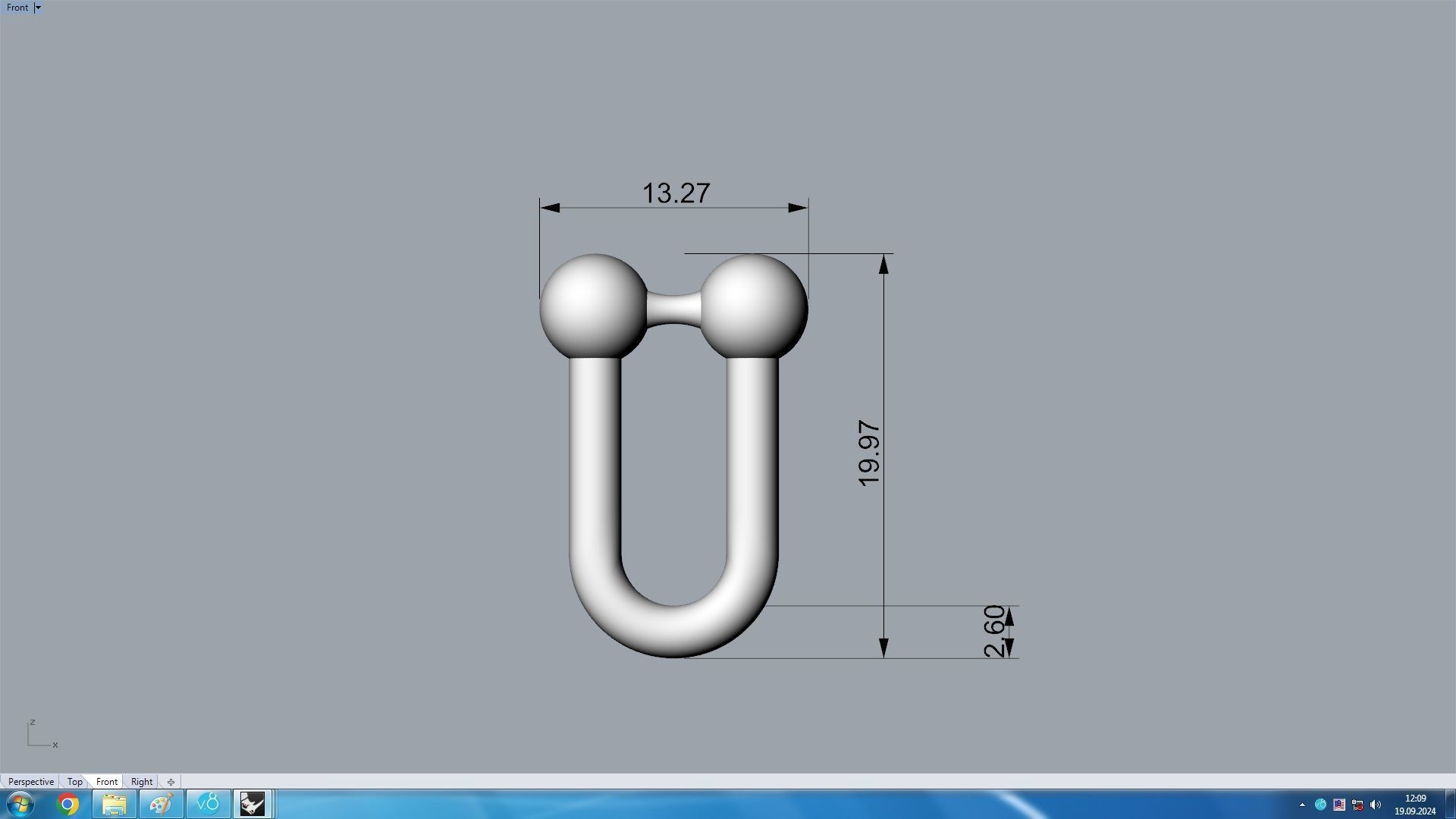Screen dimensions: 1456x819
Task: Click the Front viewport title label
Action: pyautogui.click(x=17, y=8)
